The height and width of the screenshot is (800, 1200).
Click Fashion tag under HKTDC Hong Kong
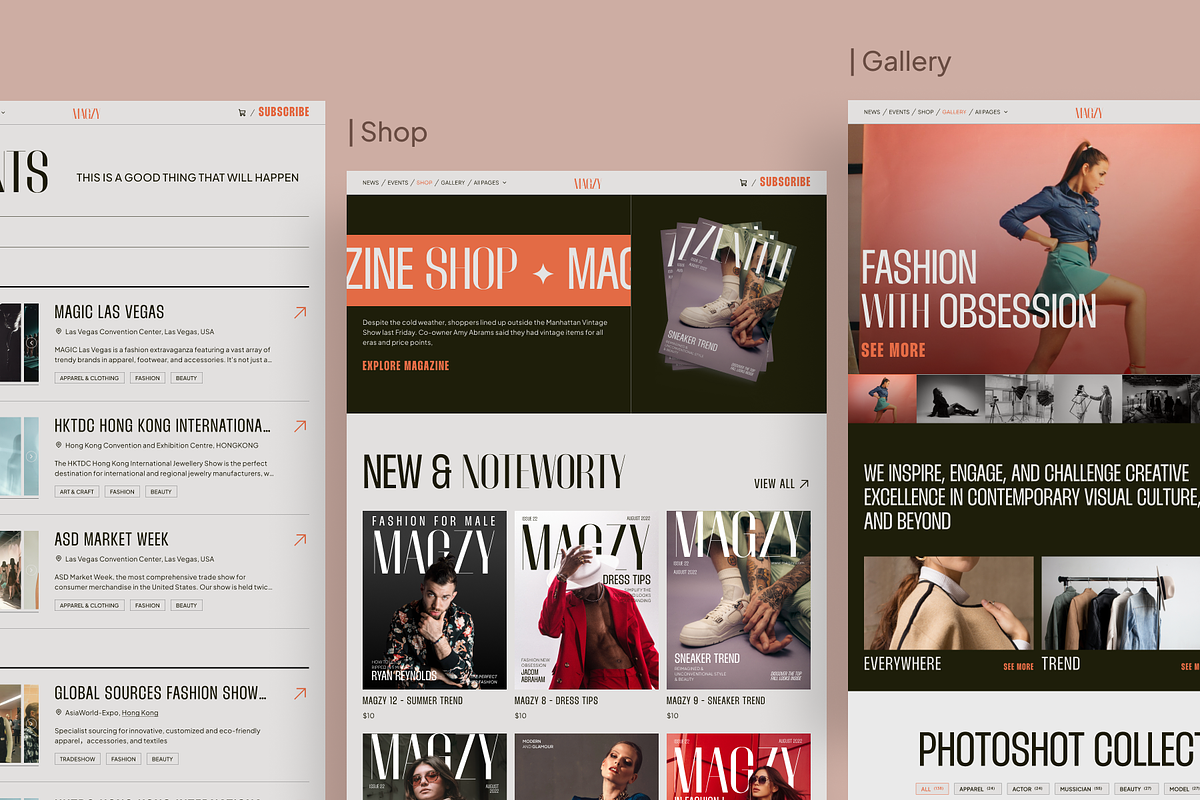click(123, 492)
